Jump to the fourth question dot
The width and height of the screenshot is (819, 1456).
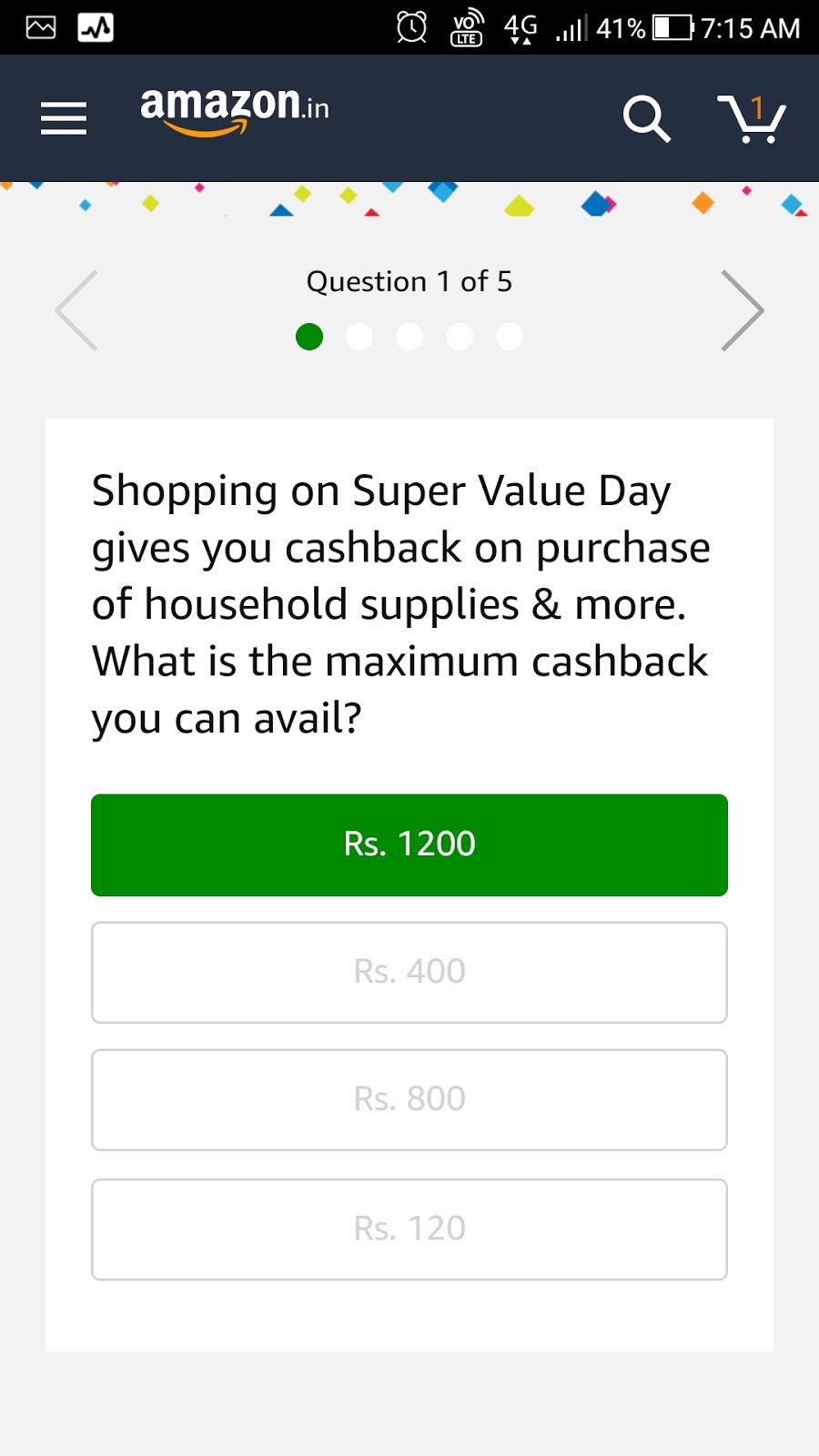tap(460, 337)
